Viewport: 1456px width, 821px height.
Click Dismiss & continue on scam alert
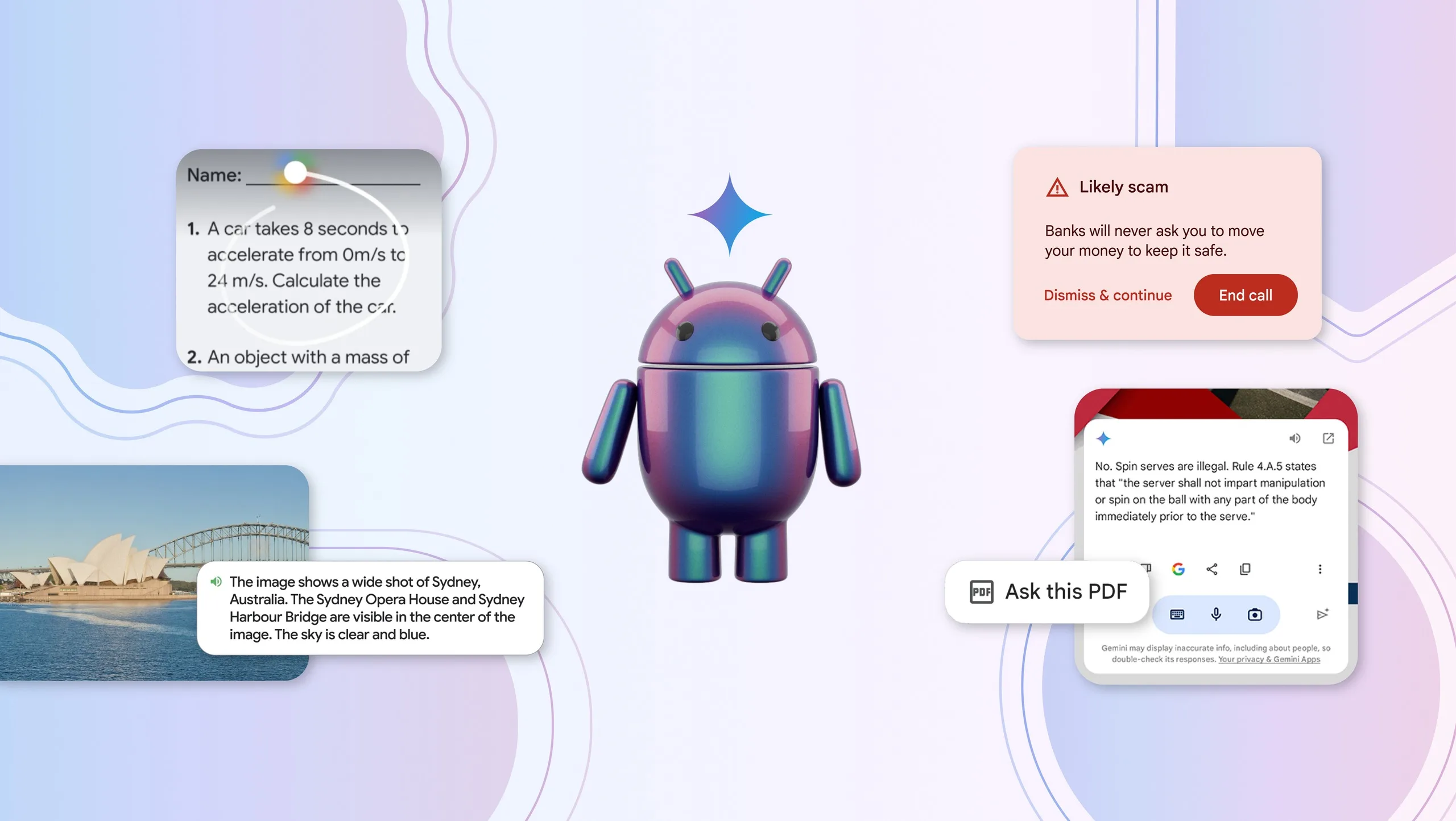tap(1107, 294)
